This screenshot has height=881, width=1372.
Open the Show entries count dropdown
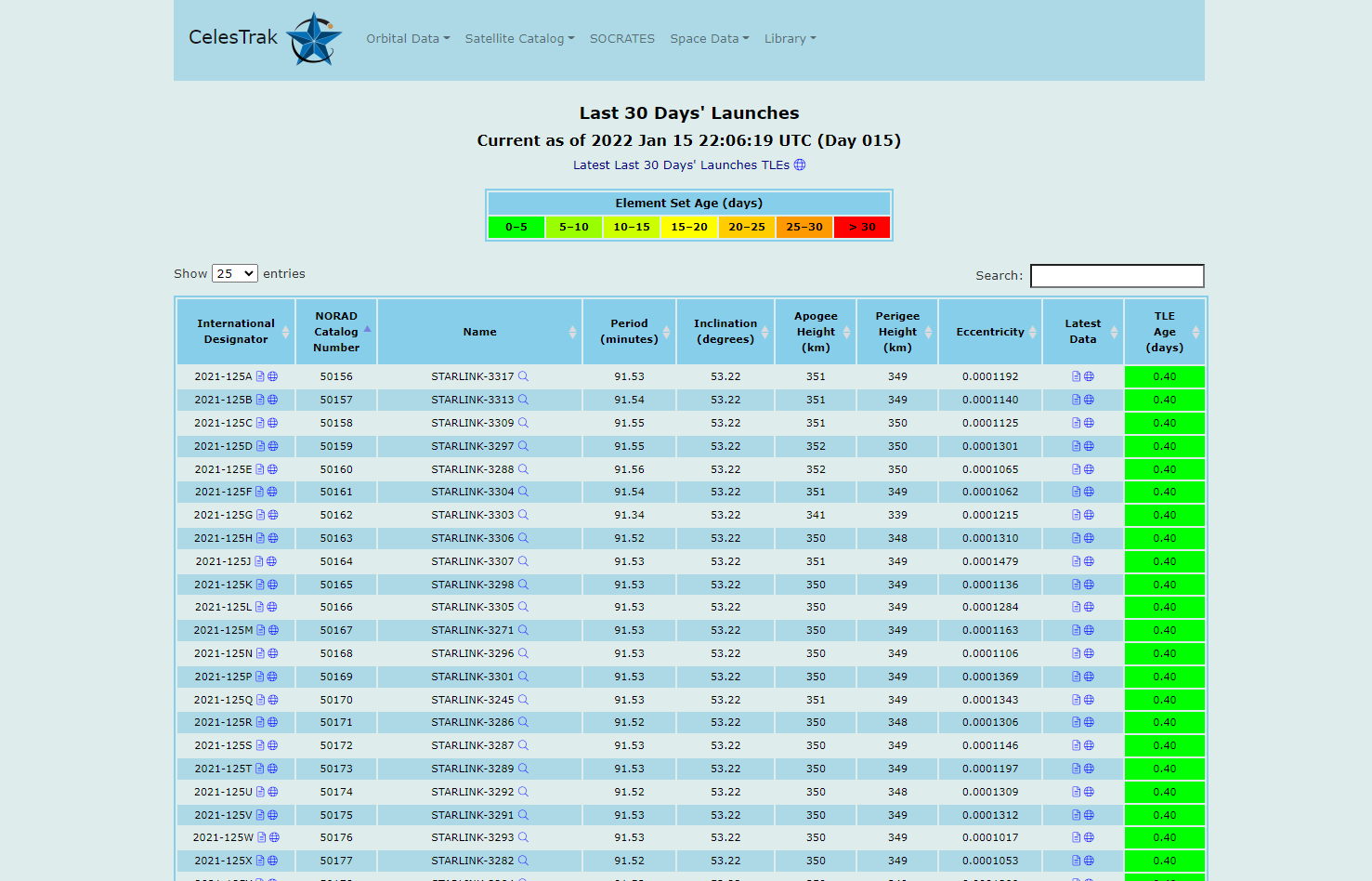point(234,273)
